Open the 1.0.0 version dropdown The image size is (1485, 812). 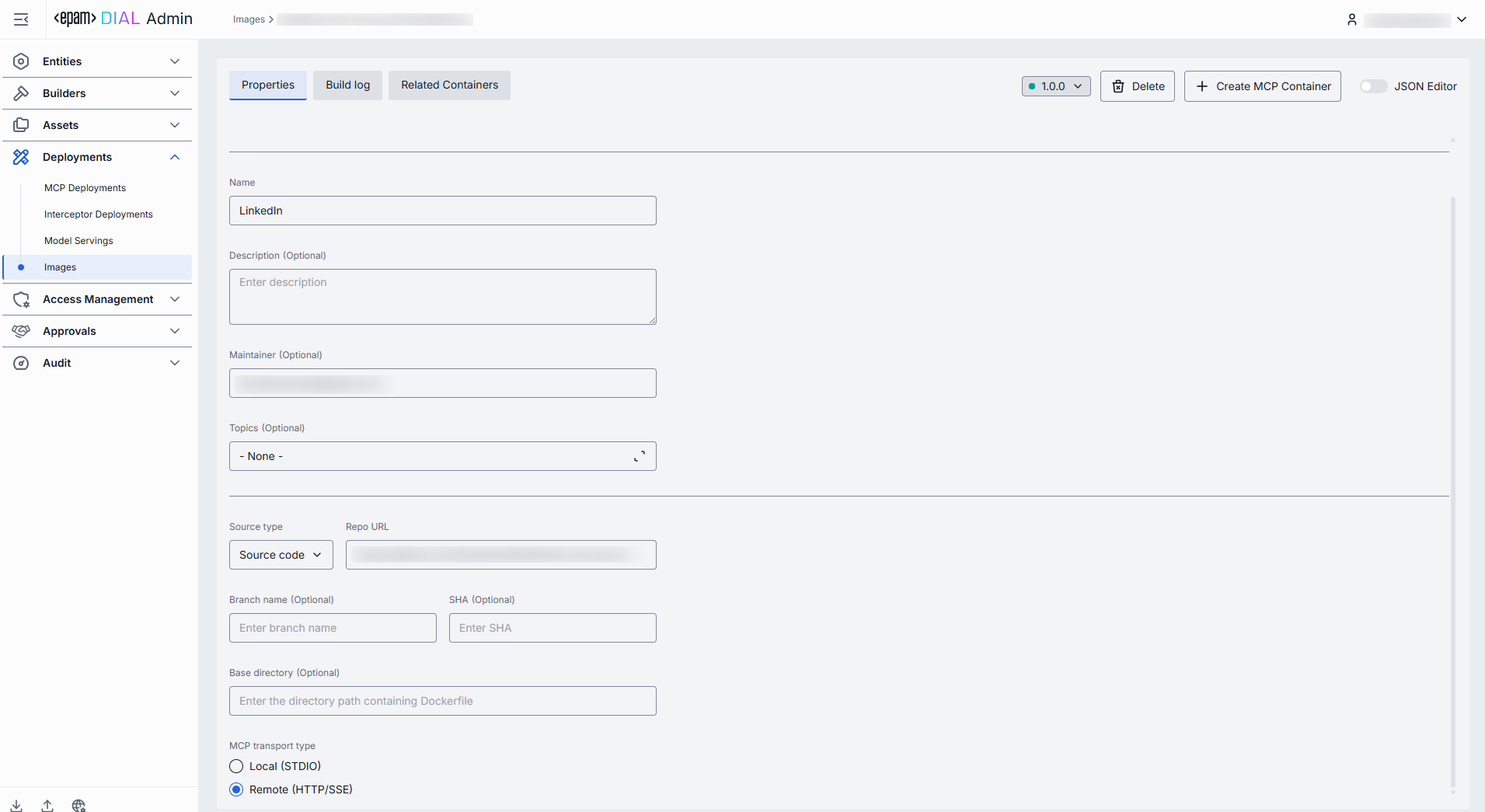coord(1055,86)
